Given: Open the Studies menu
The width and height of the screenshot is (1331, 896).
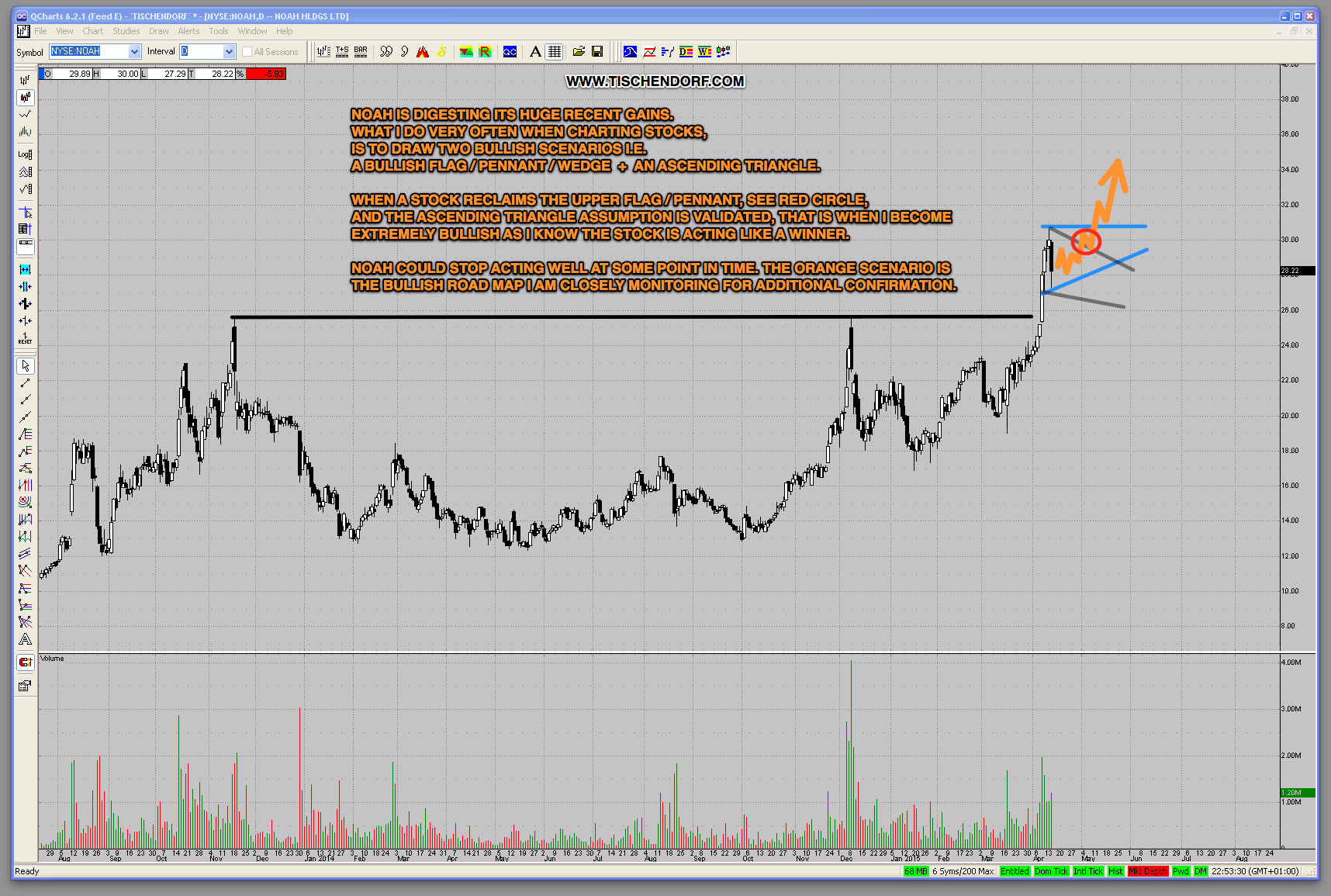Looking at the screenshot, I should (x=126, y=31).
